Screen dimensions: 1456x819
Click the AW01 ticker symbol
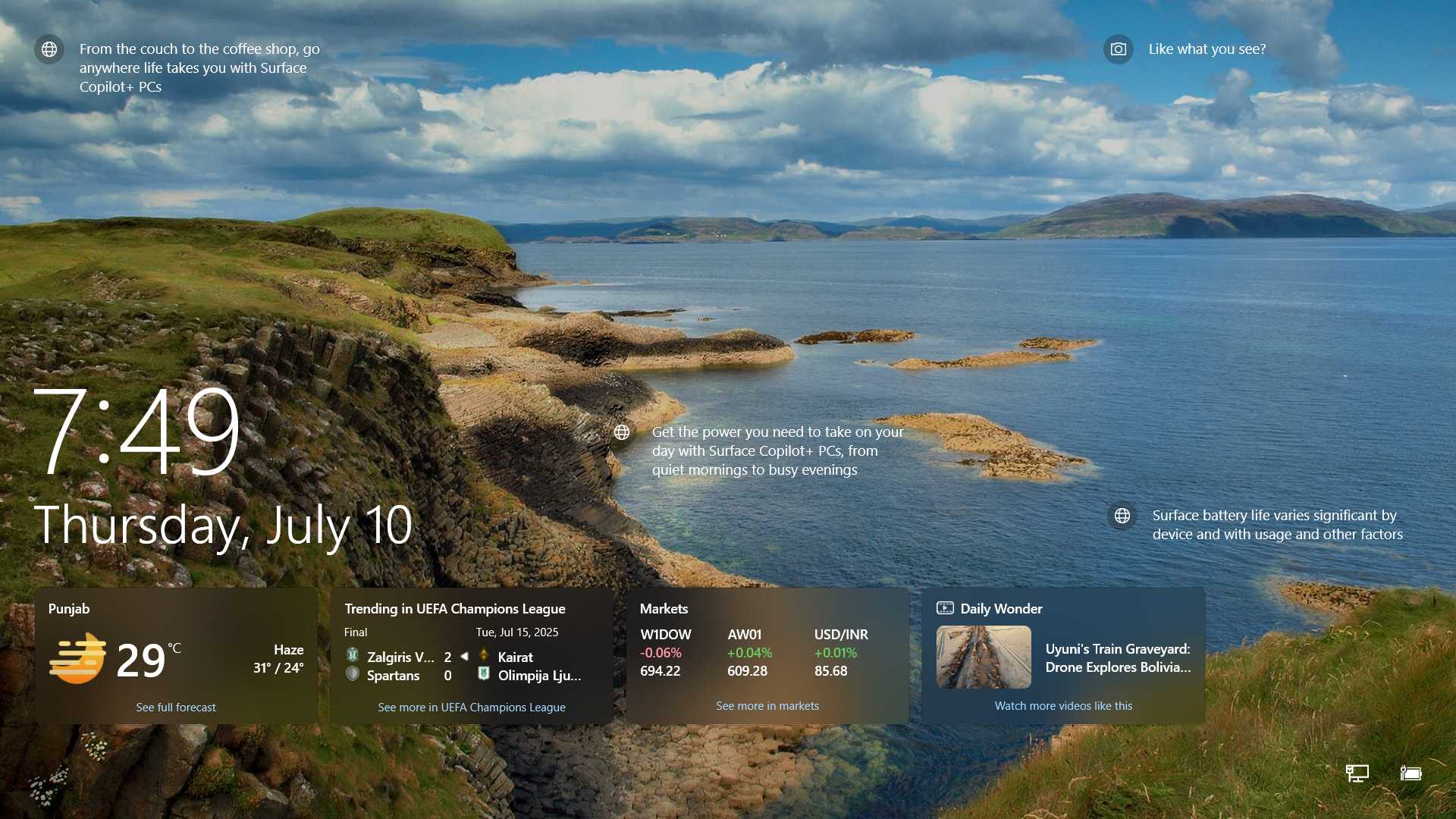pos(744,634)
